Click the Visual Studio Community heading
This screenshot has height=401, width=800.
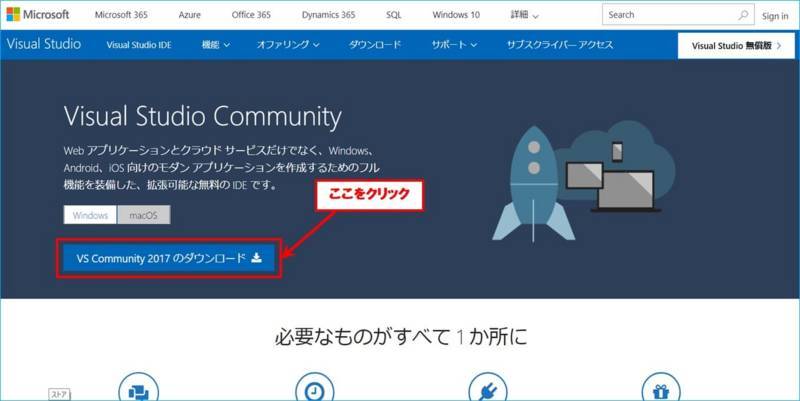coord(203,116)
